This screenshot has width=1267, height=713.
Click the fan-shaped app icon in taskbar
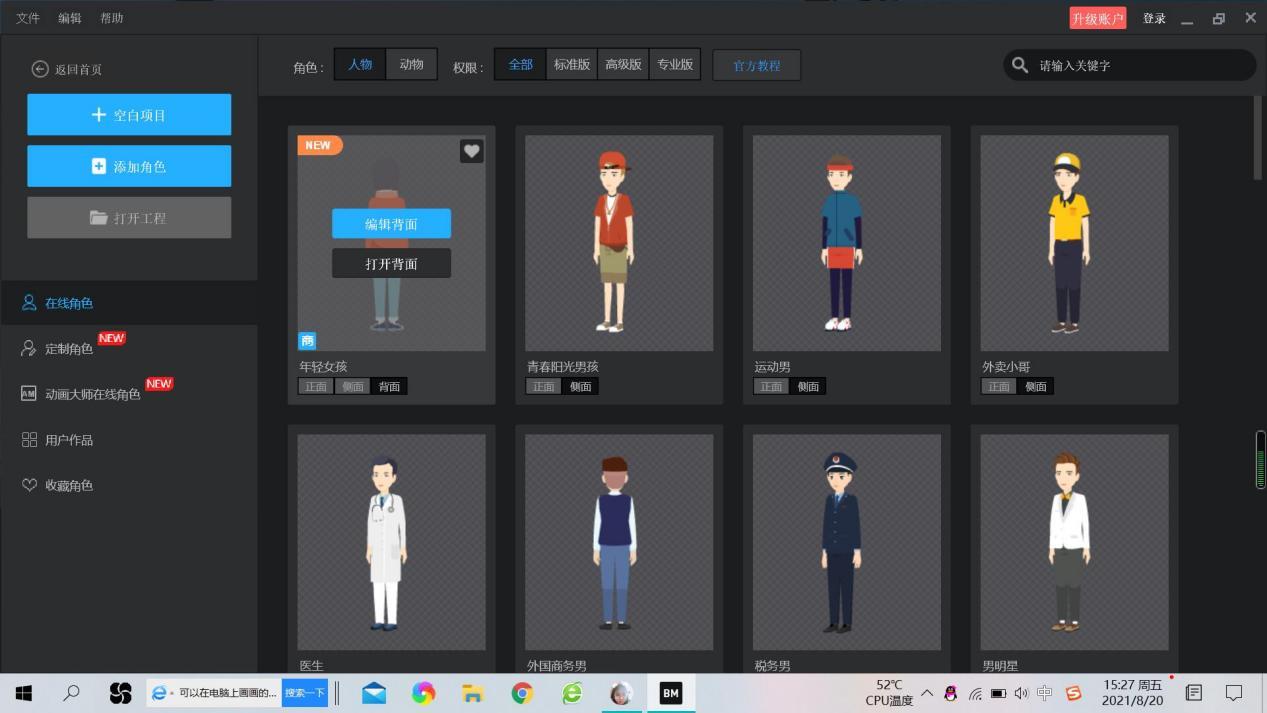[120, 693]
